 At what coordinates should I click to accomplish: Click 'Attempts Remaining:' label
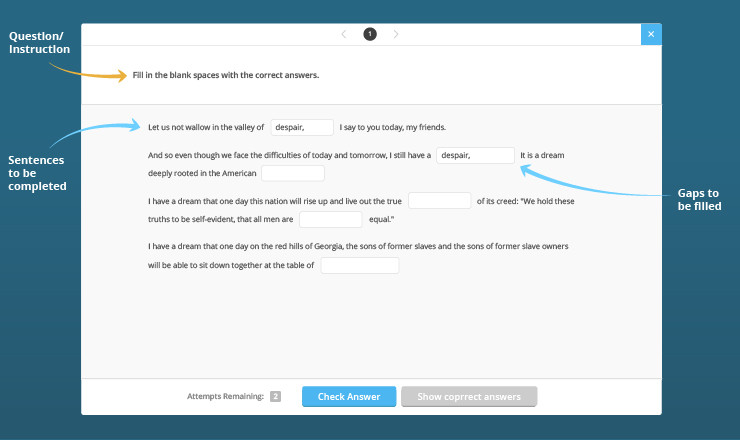point(225,397)
